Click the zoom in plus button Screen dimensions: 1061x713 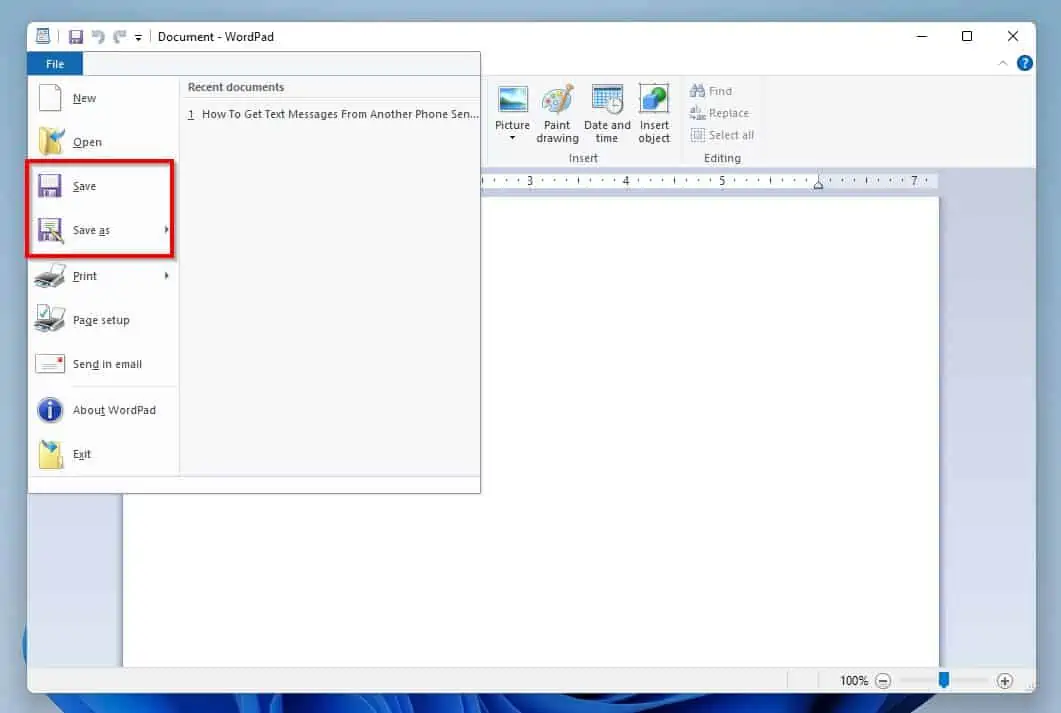coord(1005,681)
